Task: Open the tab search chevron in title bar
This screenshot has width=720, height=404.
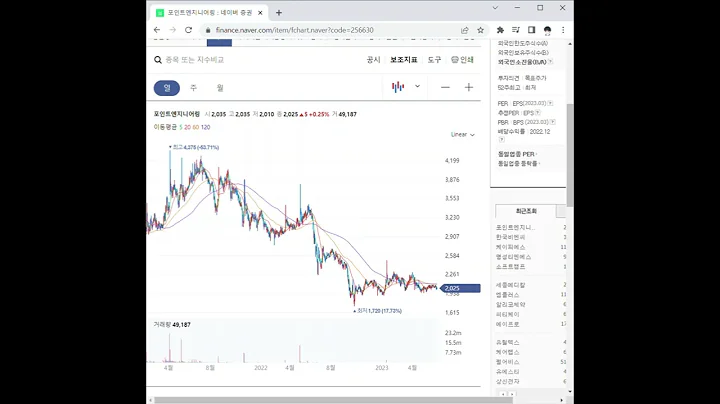Action: tap(495, 8)
